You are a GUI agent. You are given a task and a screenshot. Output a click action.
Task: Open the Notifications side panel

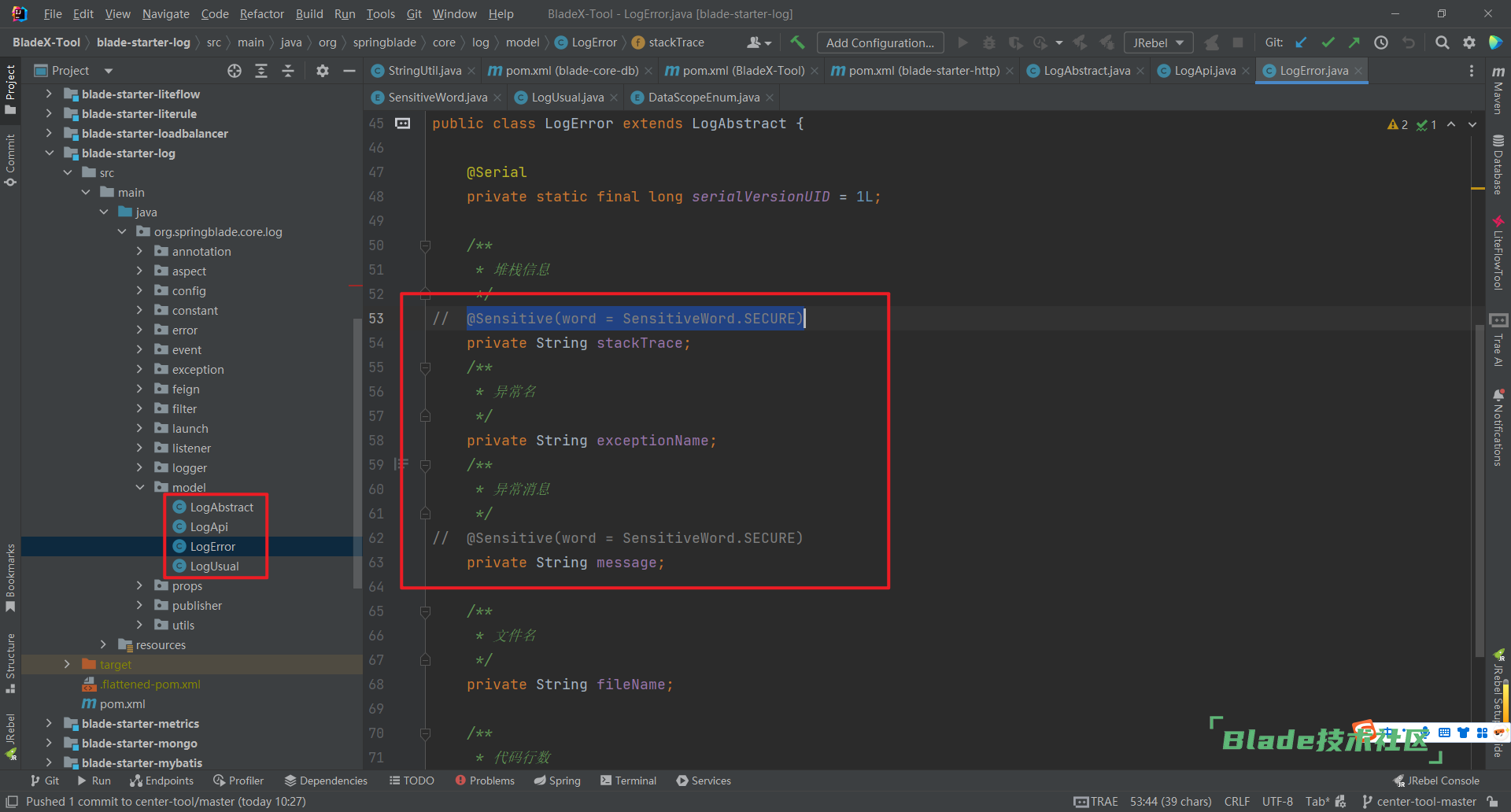point(1498,427)
